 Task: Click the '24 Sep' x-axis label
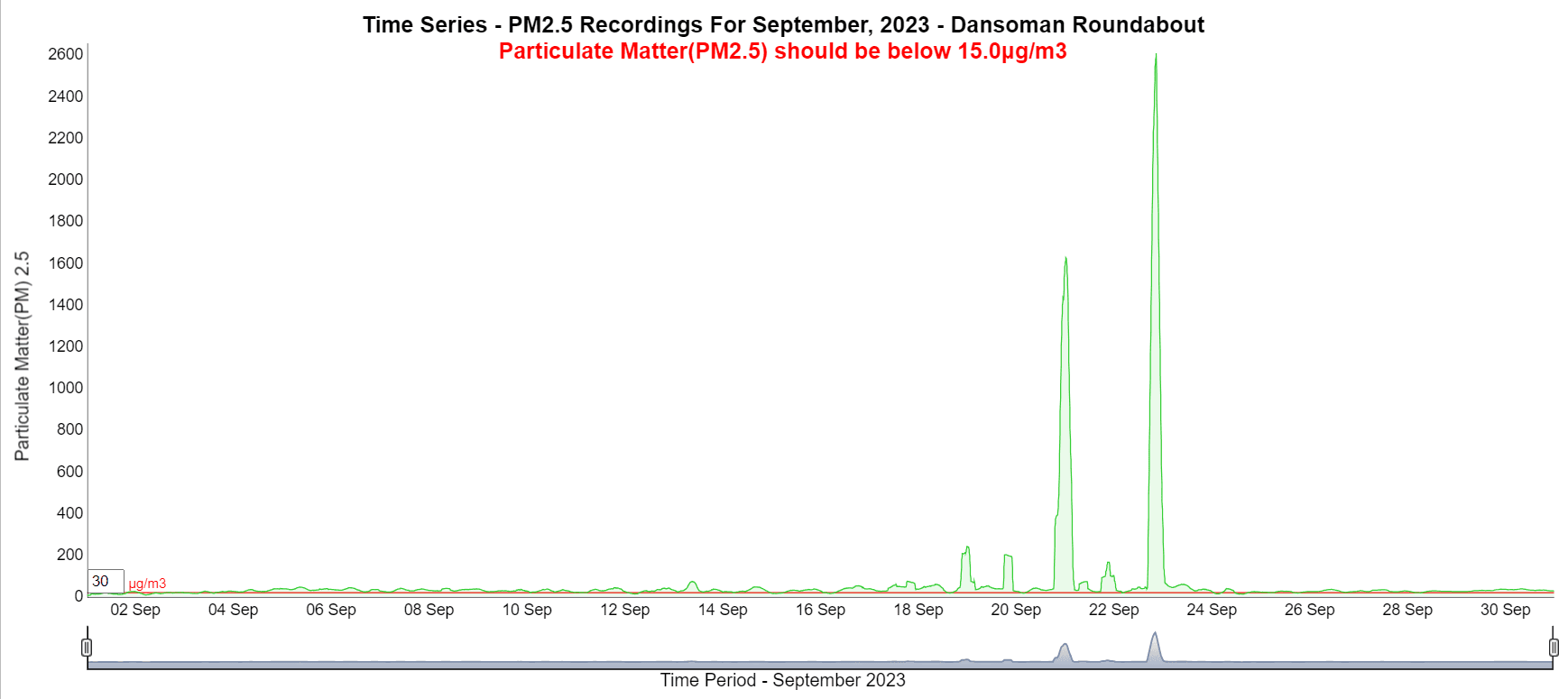click(1212, 610)
